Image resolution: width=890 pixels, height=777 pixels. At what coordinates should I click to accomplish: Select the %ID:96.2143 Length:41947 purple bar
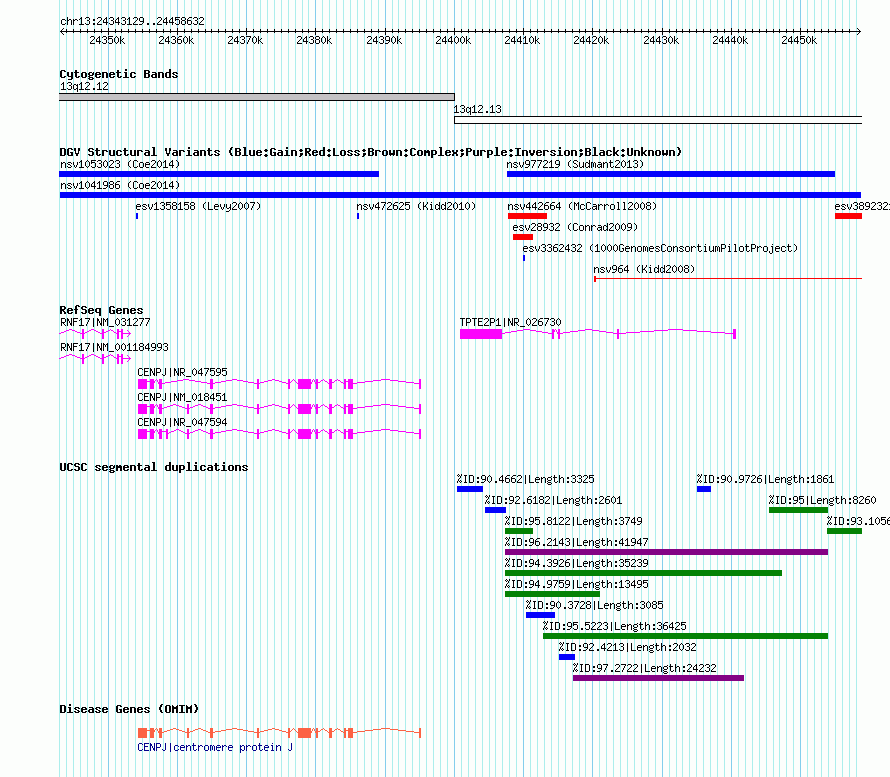tap(666, 552)
